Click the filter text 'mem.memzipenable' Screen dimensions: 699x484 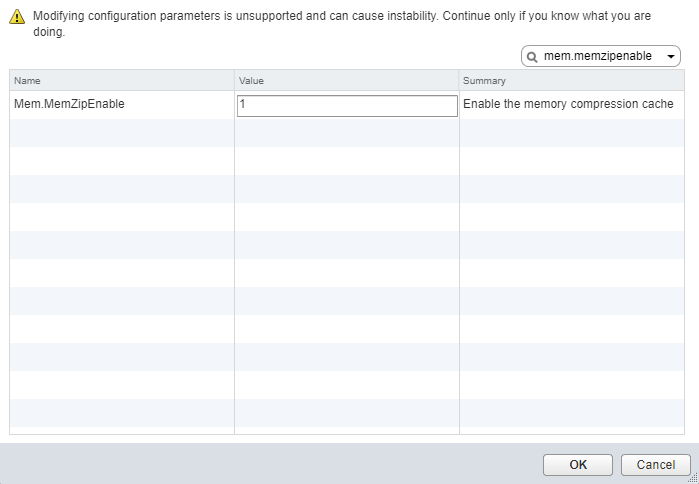tap(598, 57)
